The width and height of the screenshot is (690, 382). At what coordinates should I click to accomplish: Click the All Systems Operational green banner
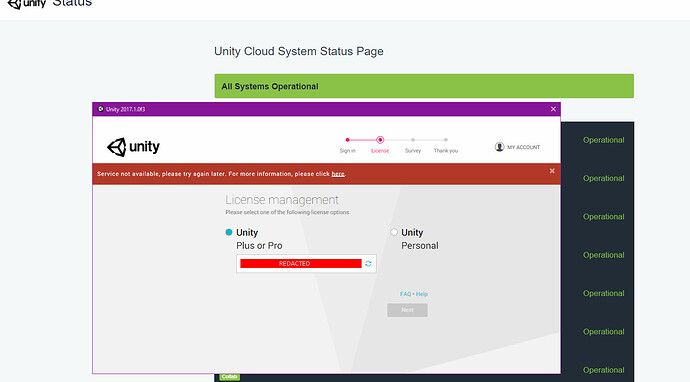click(x=424, y=86)
